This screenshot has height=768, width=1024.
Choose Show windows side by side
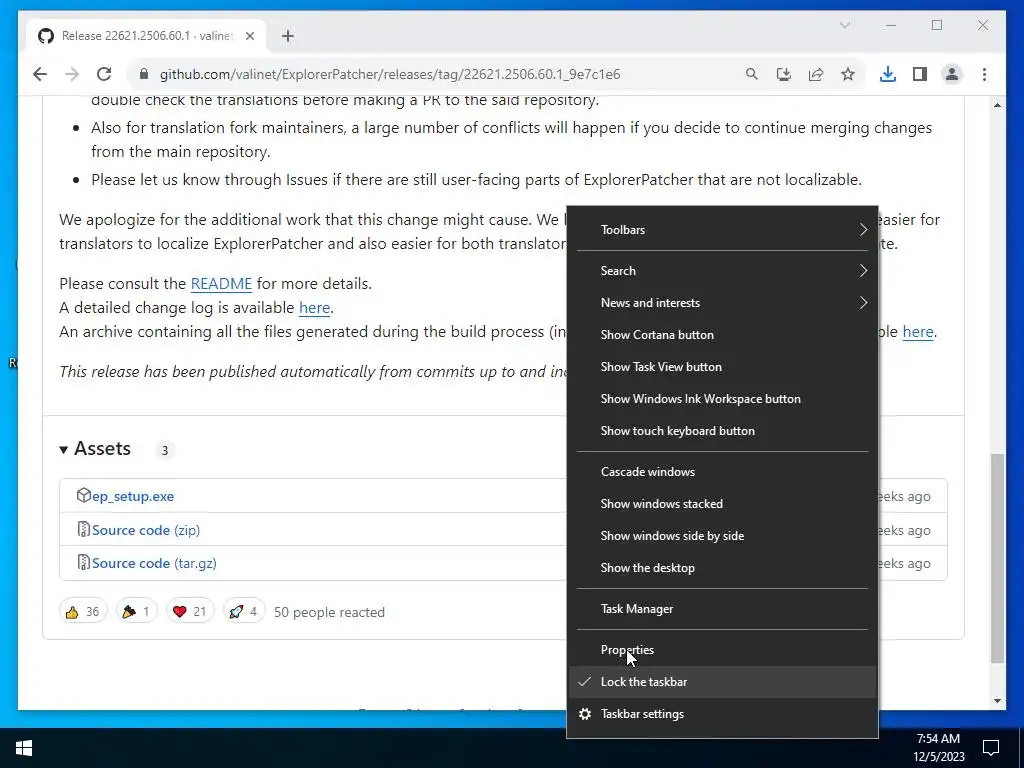click(722, 536)
